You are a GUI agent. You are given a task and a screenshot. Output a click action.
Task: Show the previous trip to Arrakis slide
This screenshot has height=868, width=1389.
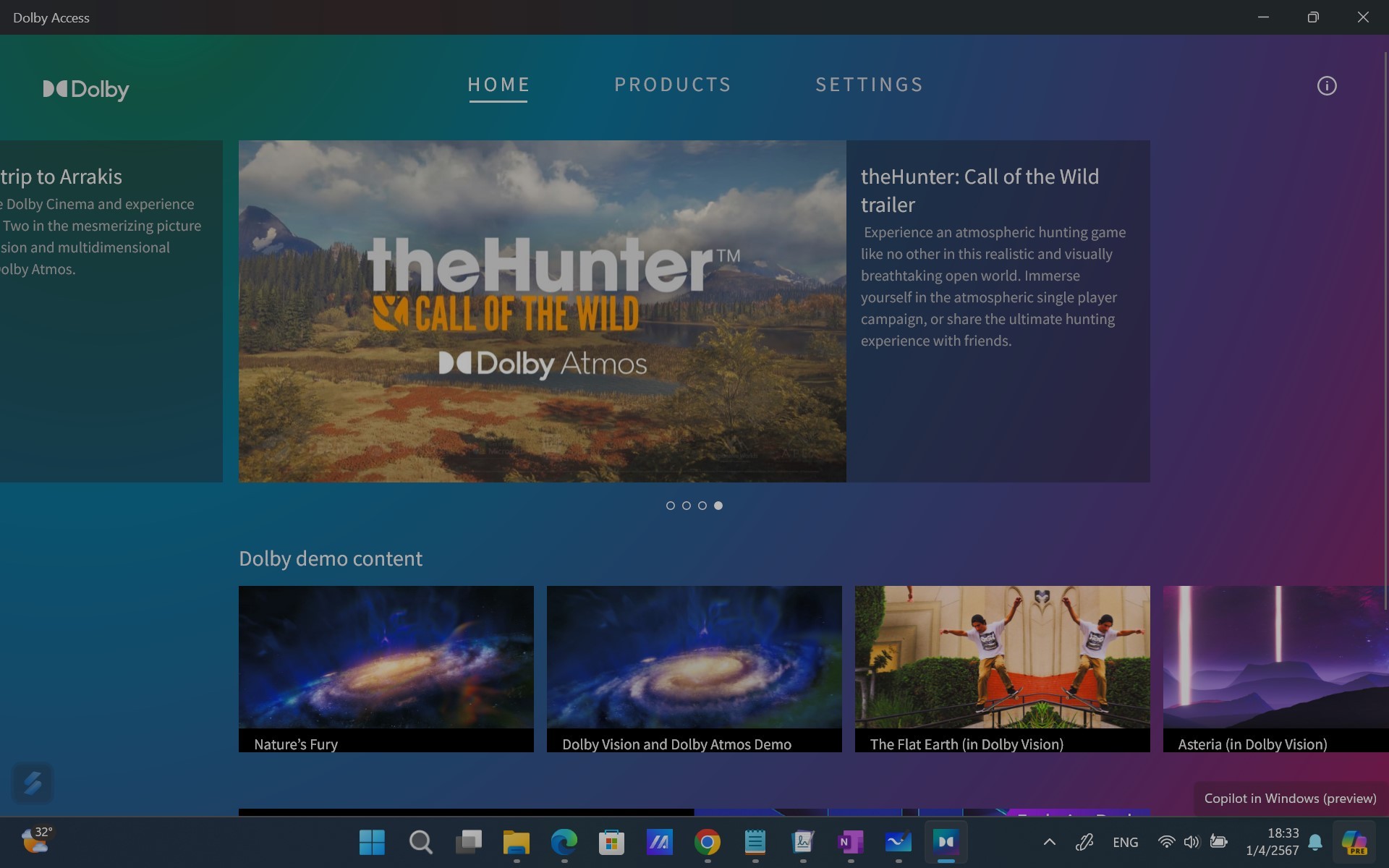tap(110, 311)
